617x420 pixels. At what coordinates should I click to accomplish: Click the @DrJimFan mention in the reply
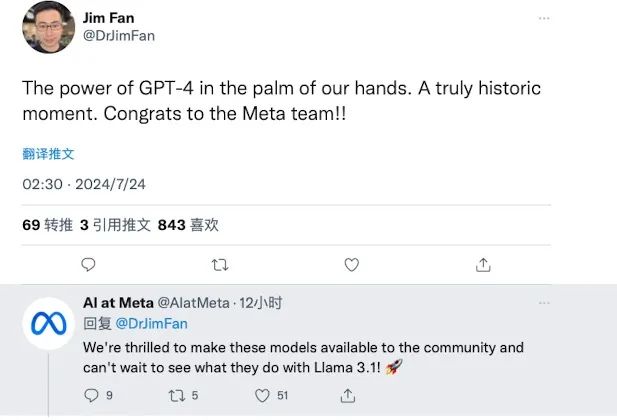point(151,324)
